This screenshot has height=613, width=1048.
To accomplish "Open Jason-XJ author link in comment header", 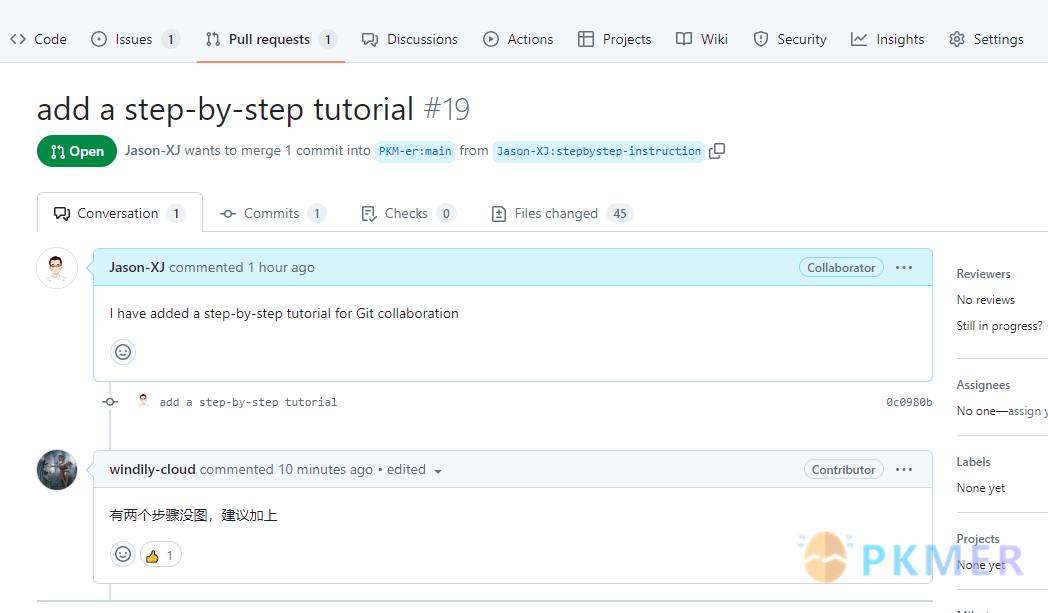I will [137, 267].
